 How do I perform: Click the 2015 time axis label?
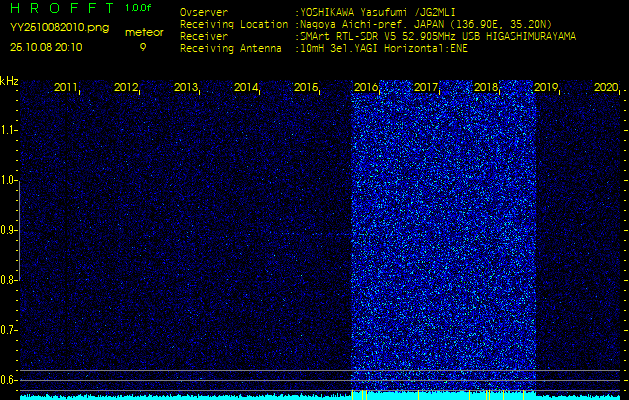[306, 87]
